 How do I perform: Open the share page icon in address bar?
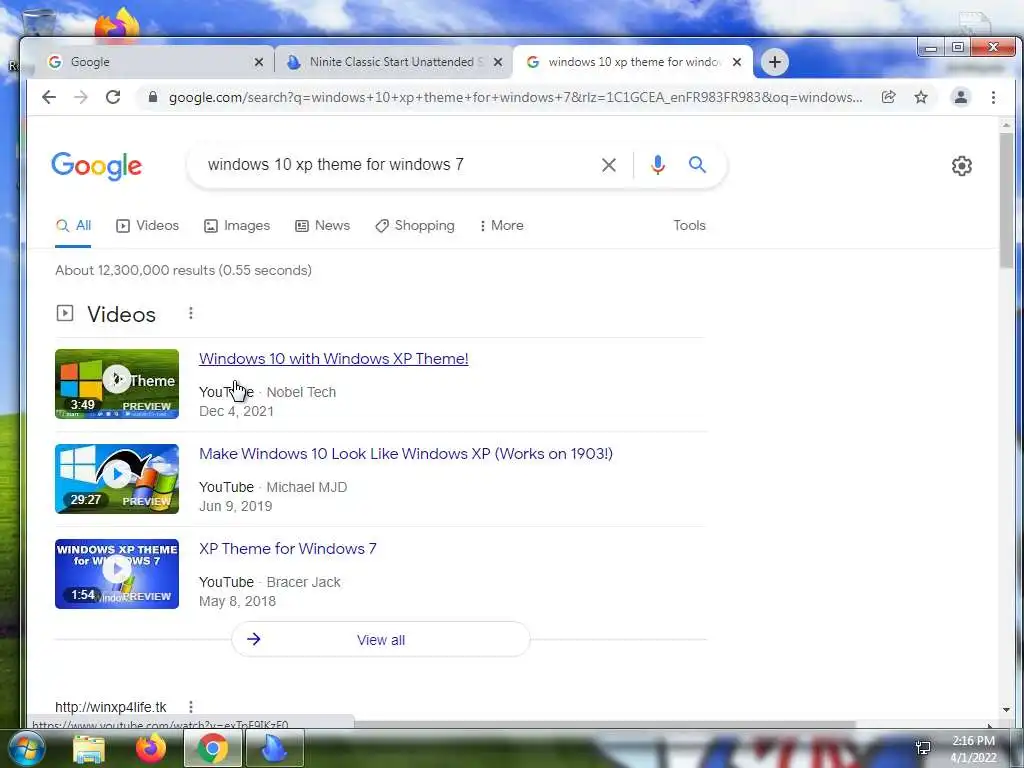coord(888,97)
